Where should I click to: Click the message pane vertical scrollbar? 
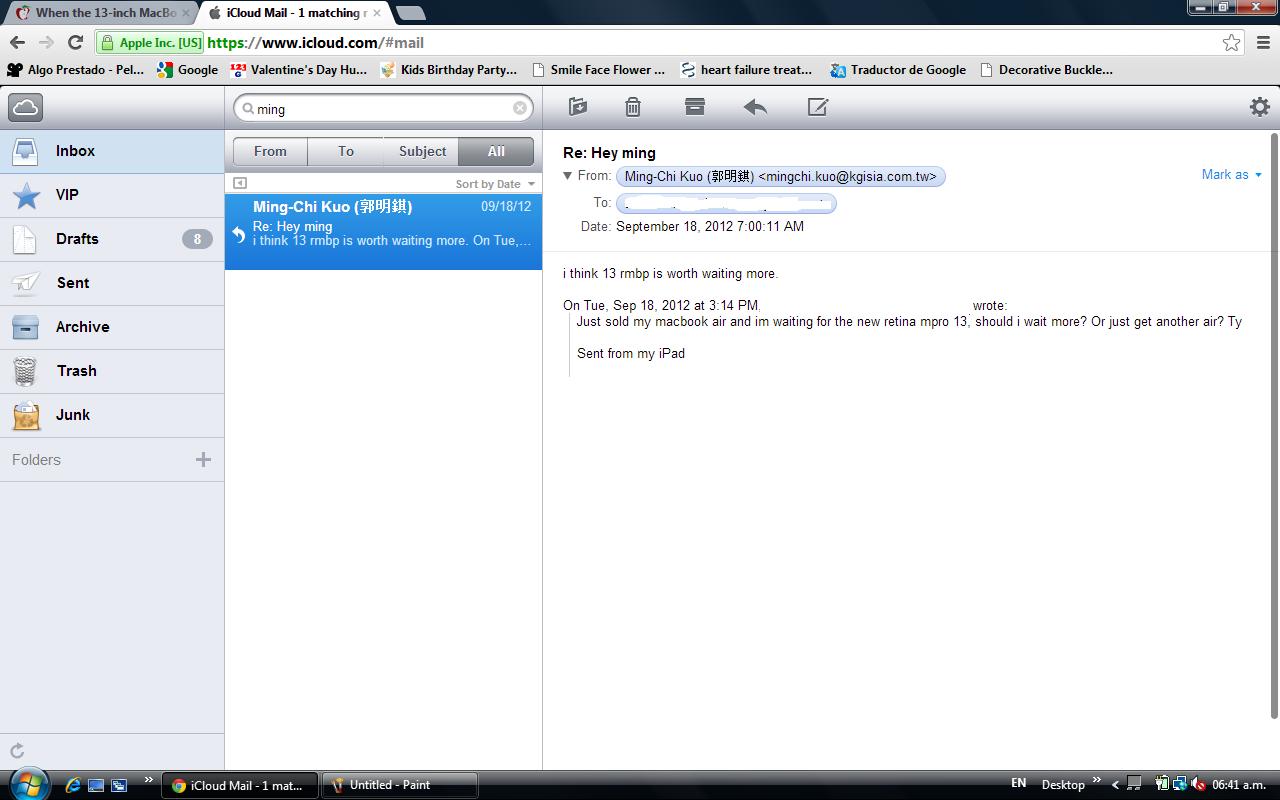click(x=1274, y=425)
